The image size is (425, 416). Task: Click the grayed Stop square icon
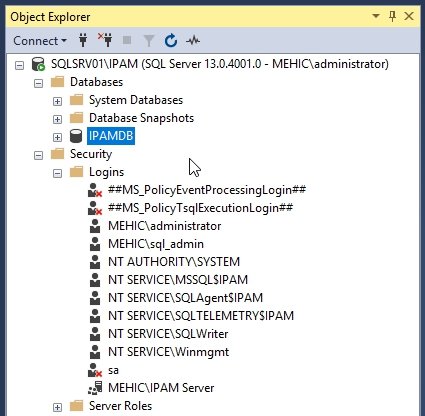(x=127, y=40)
